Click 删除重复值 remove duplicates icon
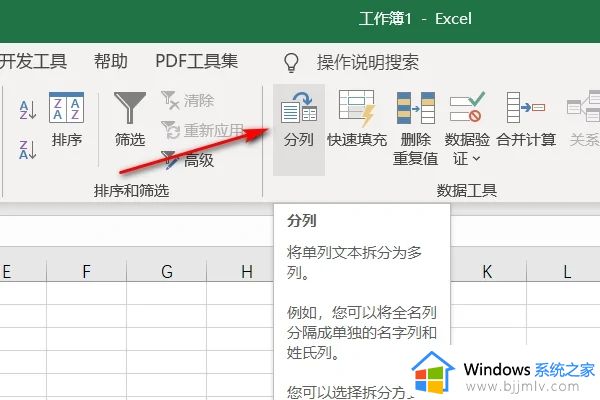This screenshot has width=600, height=400. (x=416, y=108)
